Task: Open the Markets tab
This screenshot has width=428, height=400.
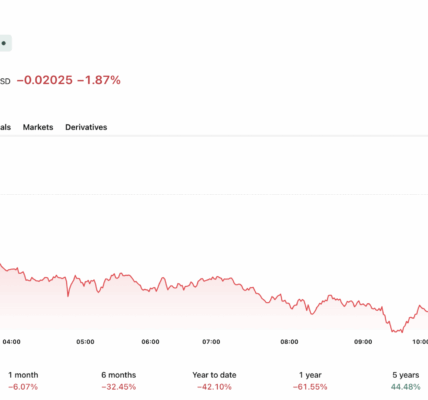Action: 38,127
